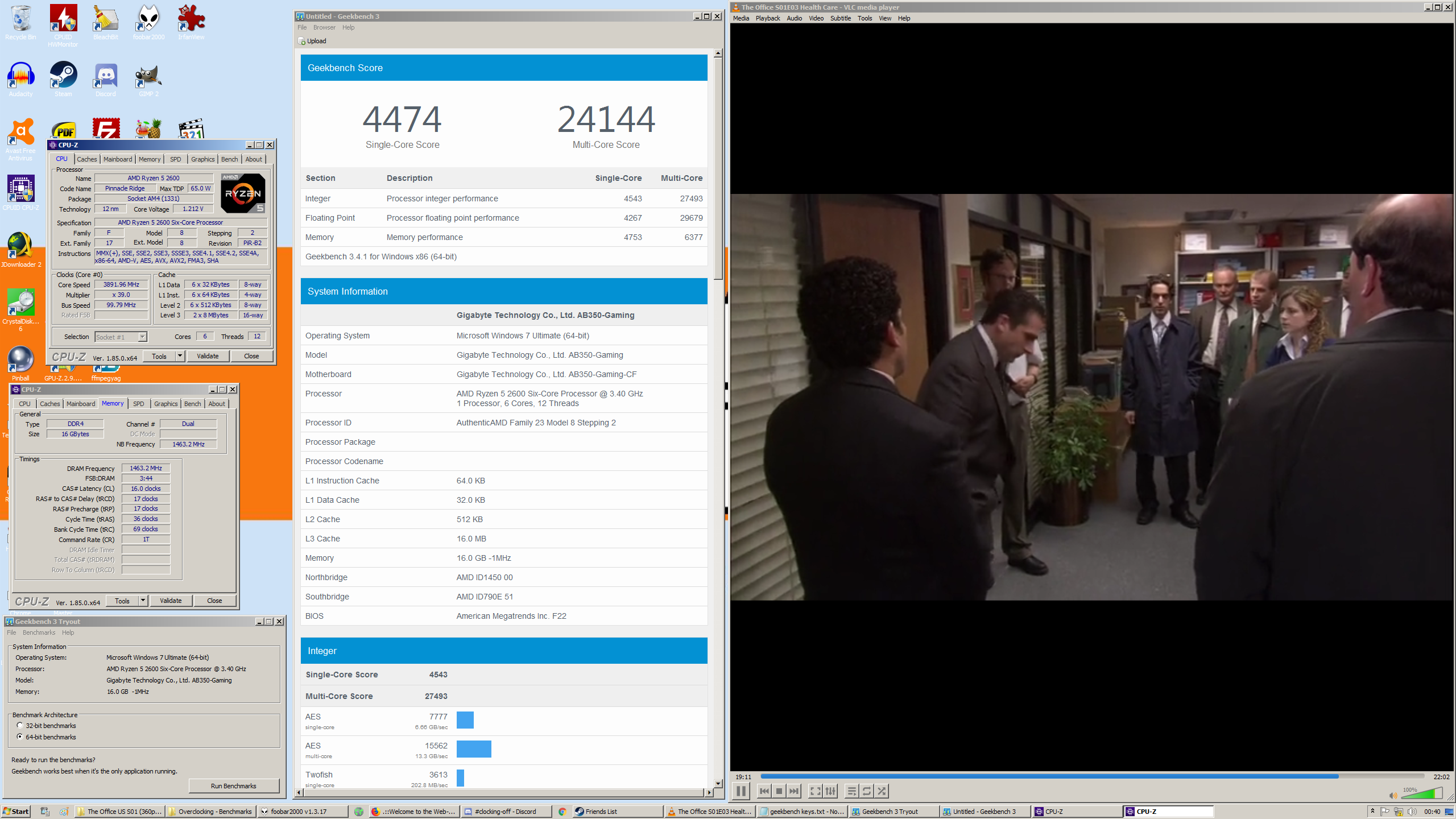Click Validate in Memory CPU-Z window
Image resolution: width=1456 pixels, height=819 pixels.
click(x=171, y=601)
